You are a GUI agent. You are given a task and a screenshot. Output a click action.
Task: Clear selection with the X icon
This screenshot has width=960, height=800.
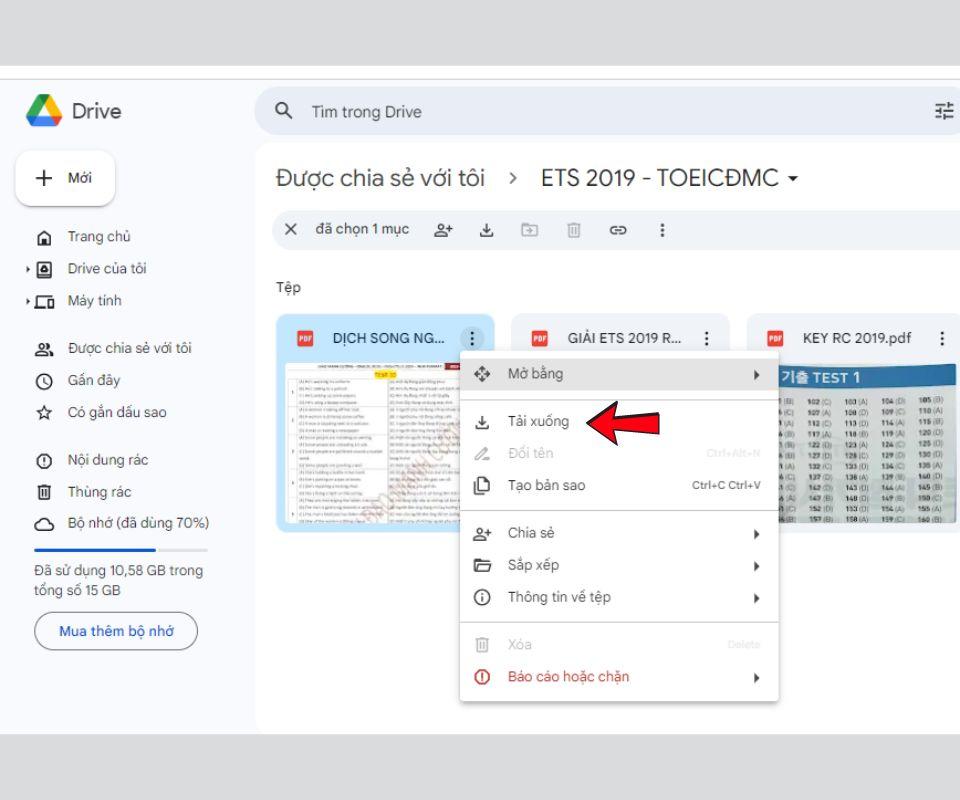click(x=291, y=229)
